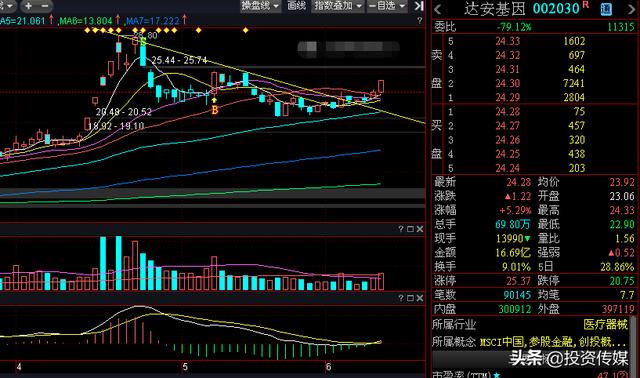
Task: Click the red R margin-trading mark
Action: click(x=586, y=4)
